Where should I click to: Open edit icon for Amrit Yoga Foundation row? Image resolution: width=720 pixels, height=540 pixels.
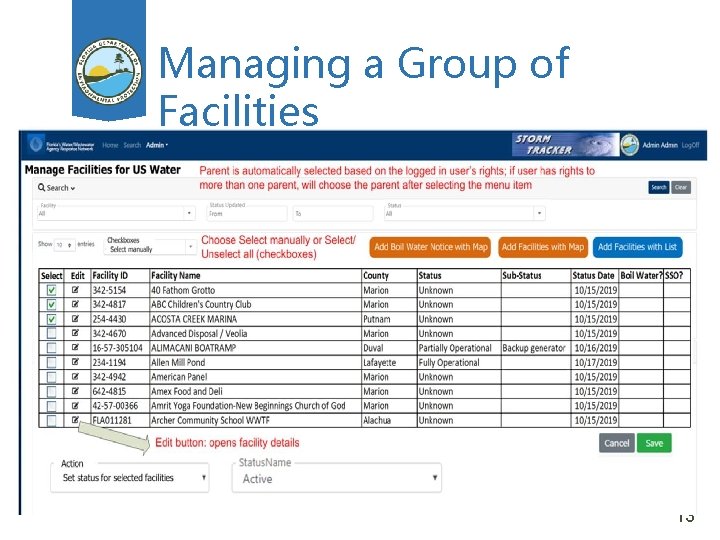(75, 405)
